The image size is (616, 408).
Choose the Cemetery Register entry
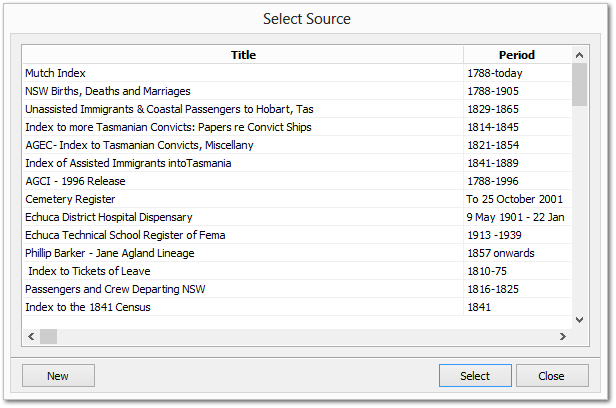point(68,199)
